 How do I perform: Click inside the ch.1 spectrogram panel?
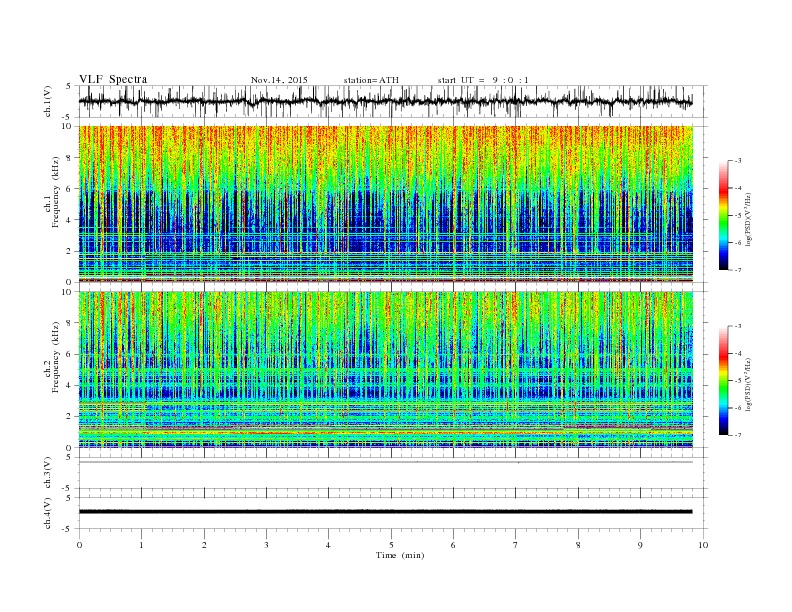click(x=385, y=204)
